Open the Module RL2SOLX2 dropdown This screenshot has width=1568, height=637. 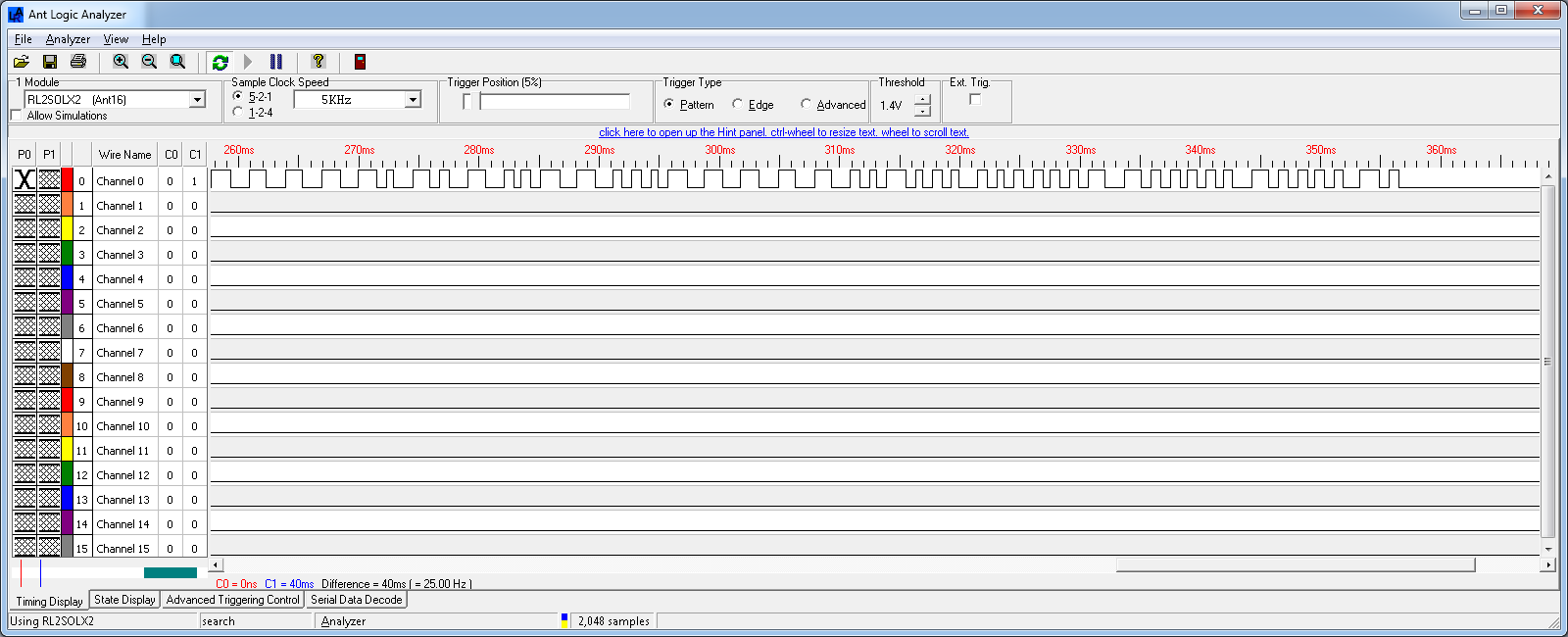(x=197, y=99)
